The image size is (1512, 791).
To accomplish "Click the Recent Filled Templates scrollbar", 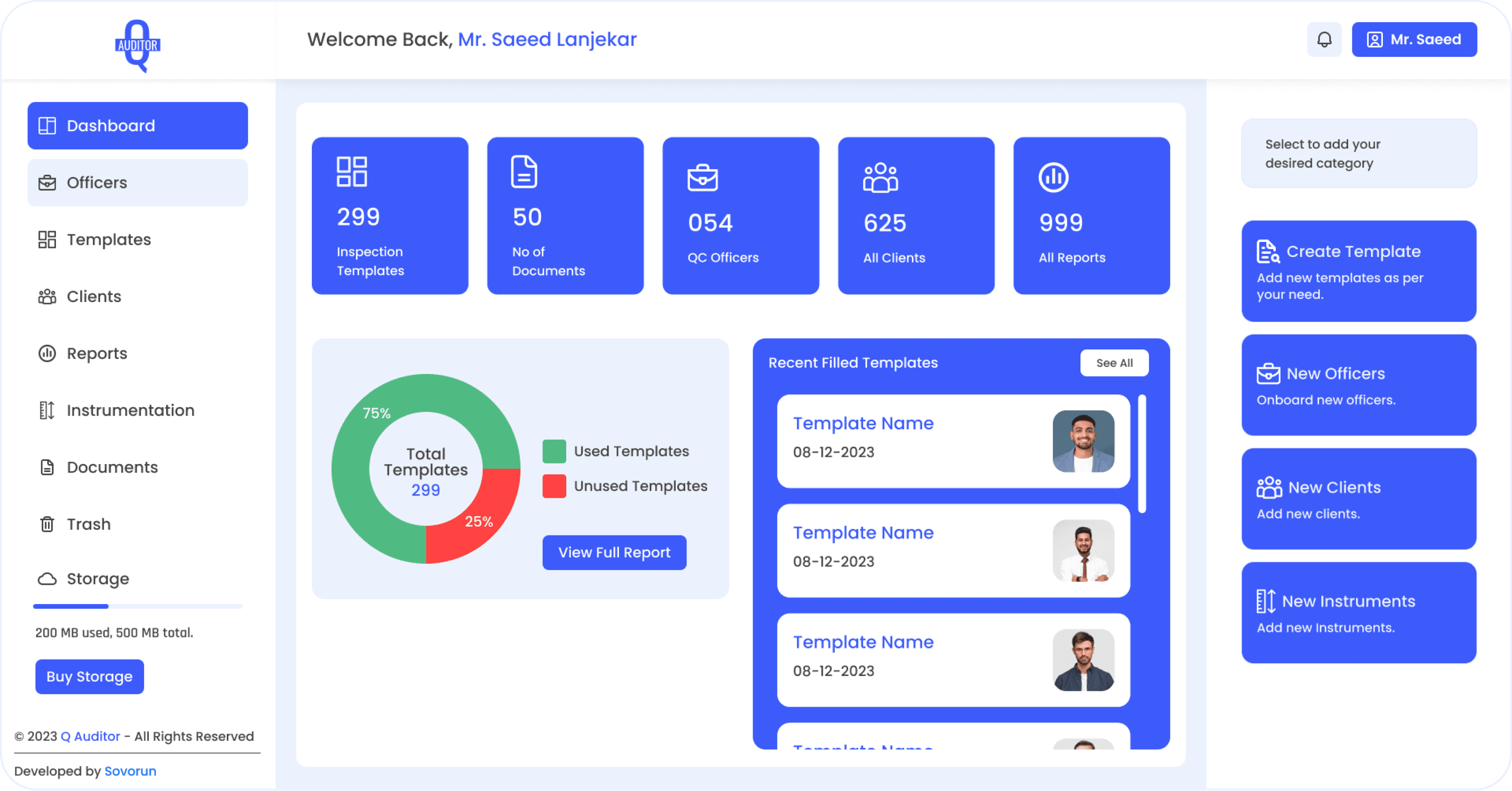I will [1142, 453].
